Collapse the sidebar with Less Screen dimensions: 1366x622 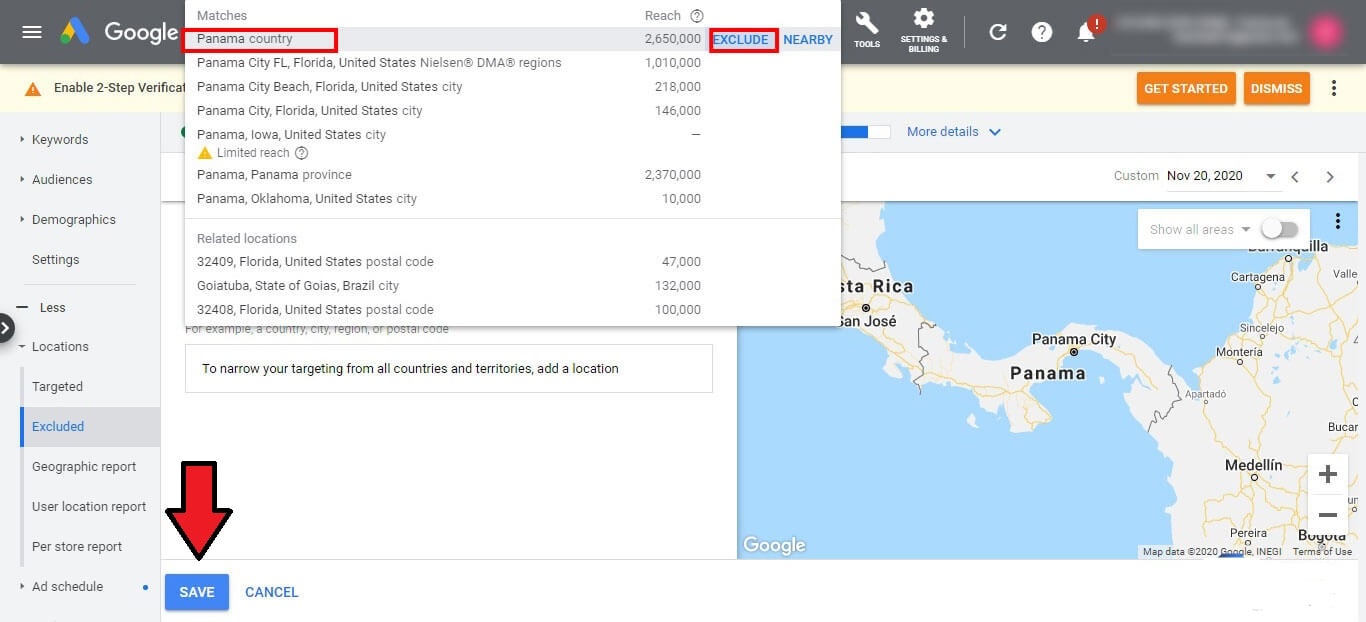52,308
